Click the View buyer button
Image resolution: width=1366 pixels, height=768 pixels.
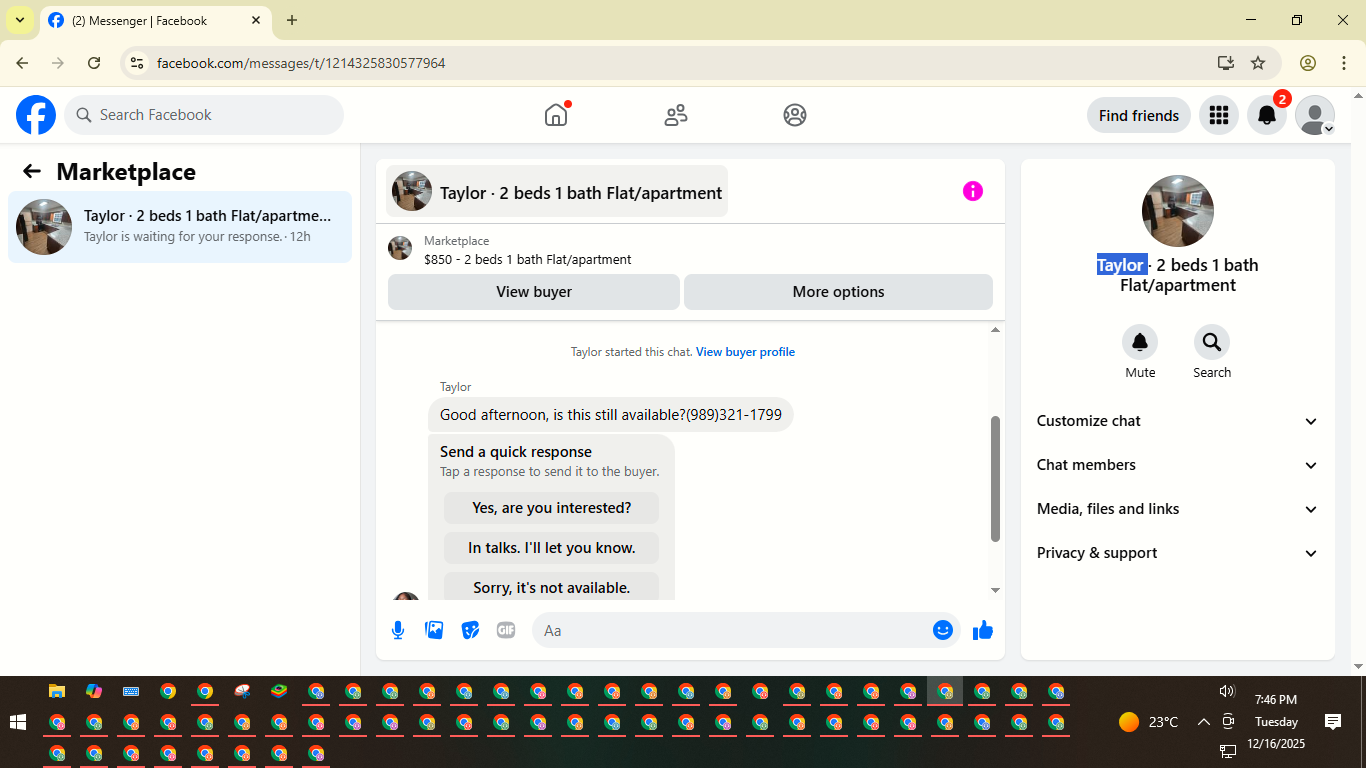click(534, 292)
